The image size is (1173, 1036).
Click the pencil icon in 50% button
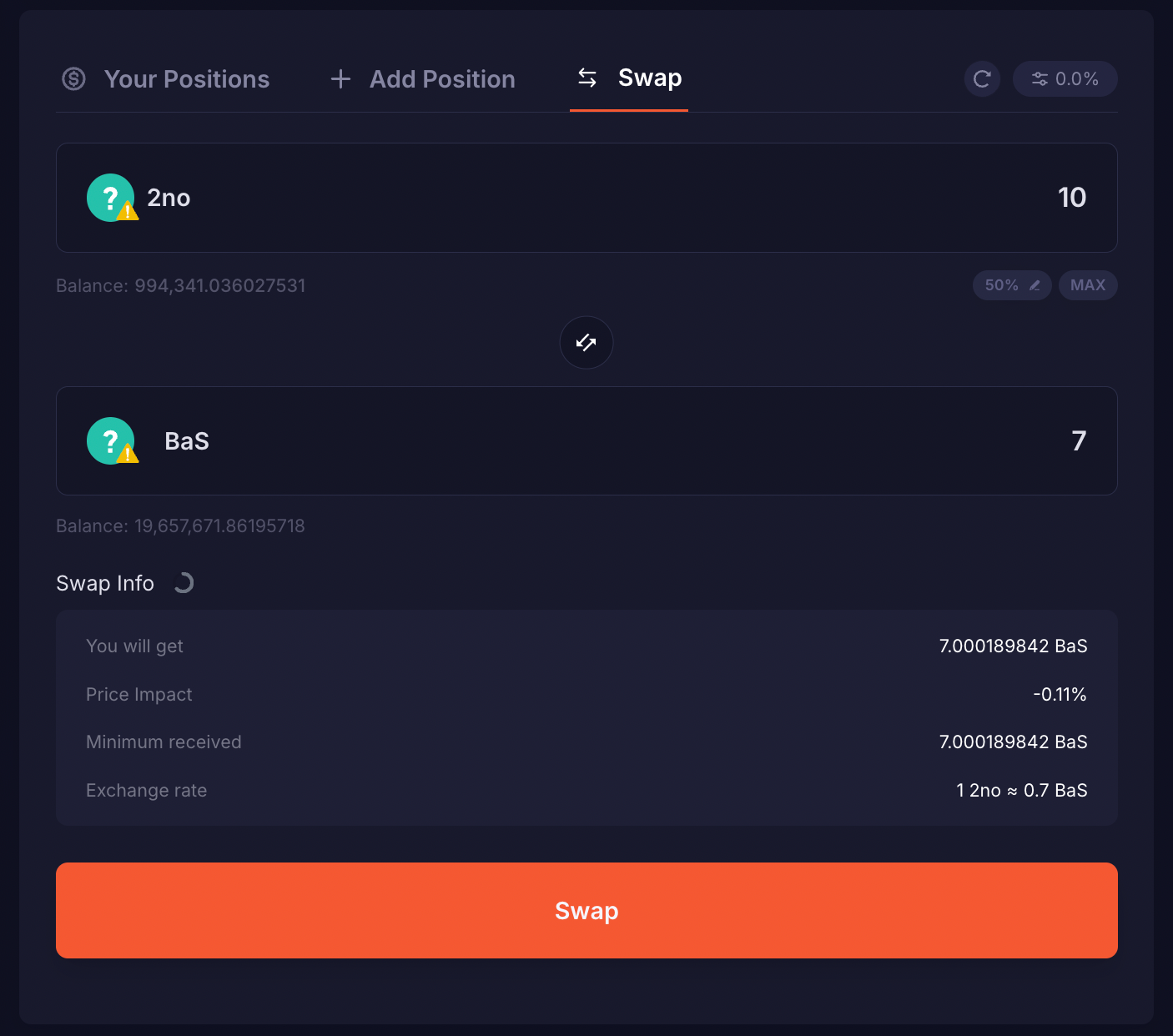point(1035,285)
